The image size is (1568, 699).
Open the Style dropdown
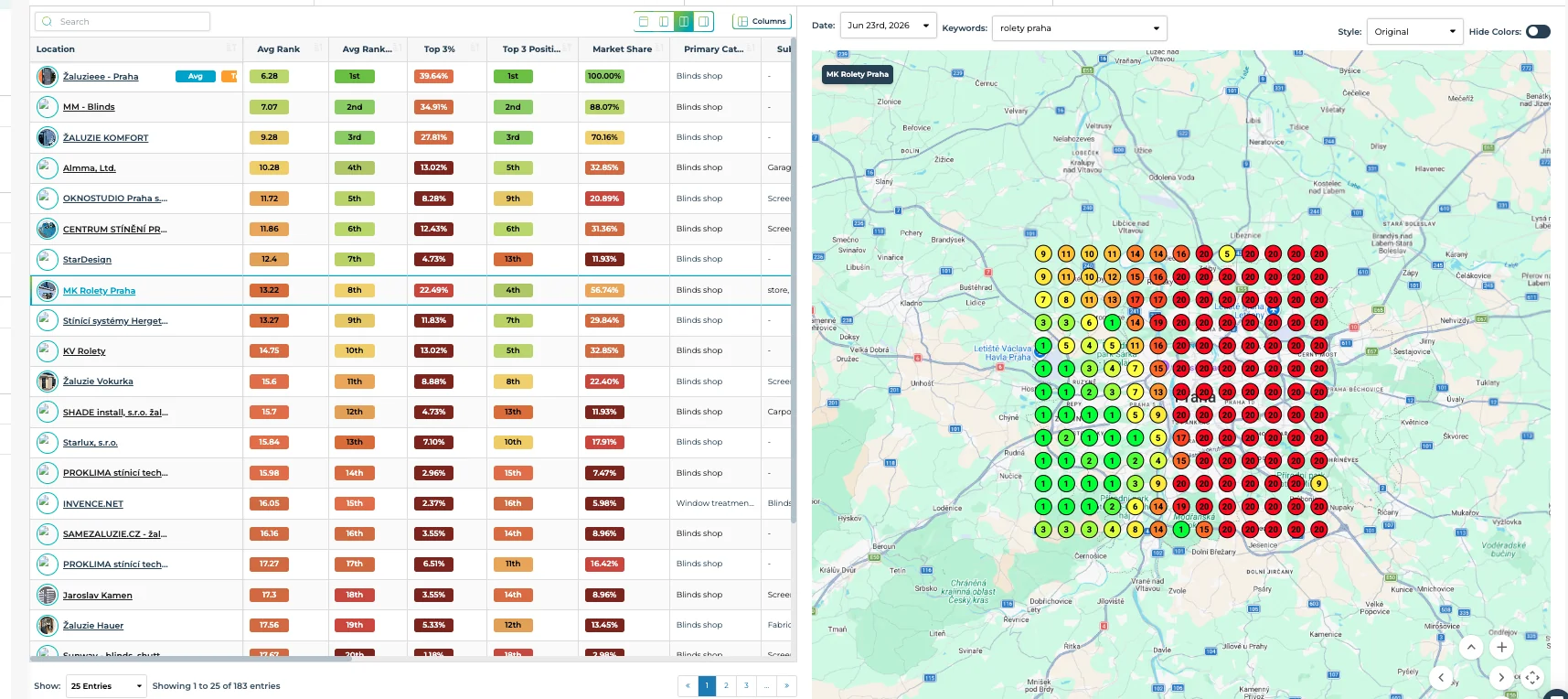1414,31
